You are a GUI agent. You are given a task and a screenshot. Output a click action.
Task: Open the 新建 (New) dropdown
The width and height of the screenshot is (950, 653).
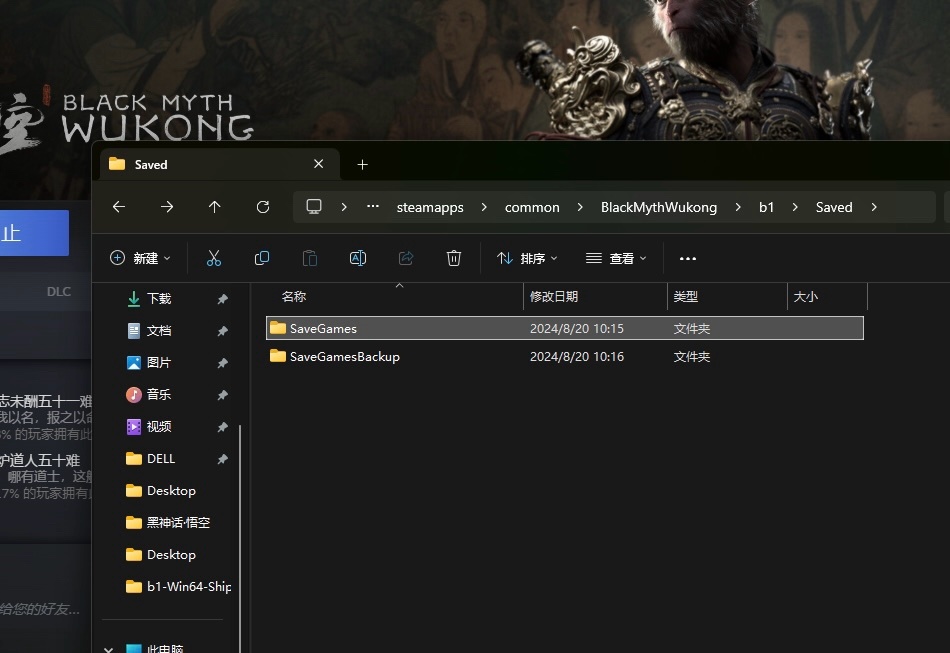[x=140, y=259]
